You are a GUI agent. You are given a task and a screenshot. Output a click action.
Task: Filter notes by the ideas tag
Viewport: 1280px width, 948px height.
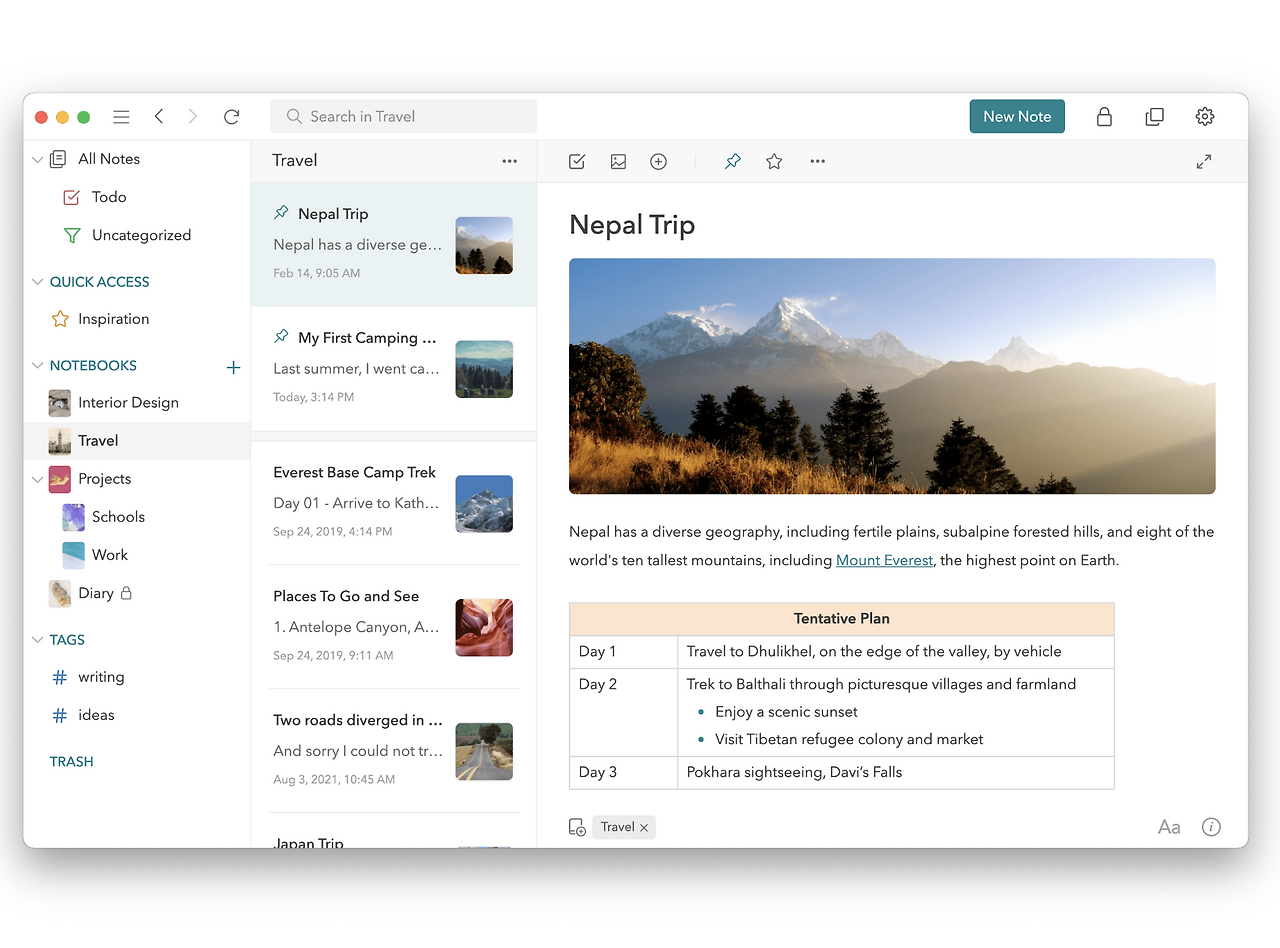tap(137, 715)
